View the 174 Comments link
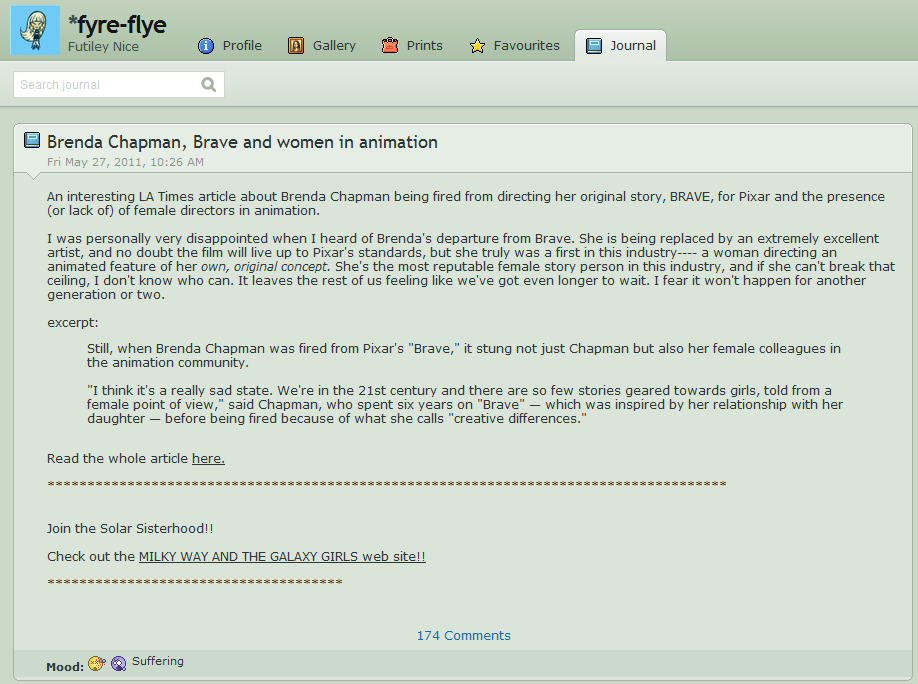The image size is (918, 684). [x=464, y=635]
